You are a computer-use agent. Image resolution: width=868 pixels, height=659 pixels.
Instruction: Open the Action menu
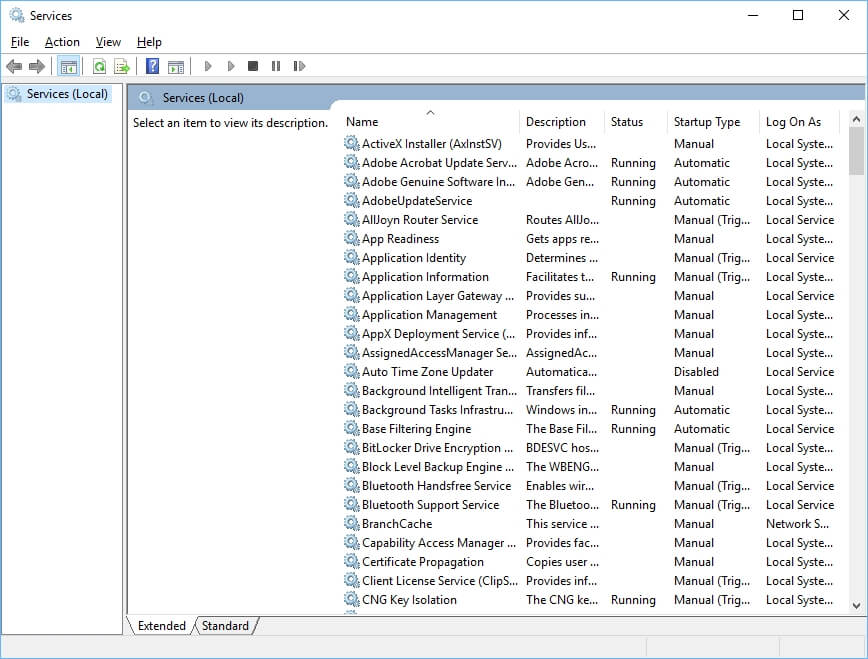[x=62, y=42]
